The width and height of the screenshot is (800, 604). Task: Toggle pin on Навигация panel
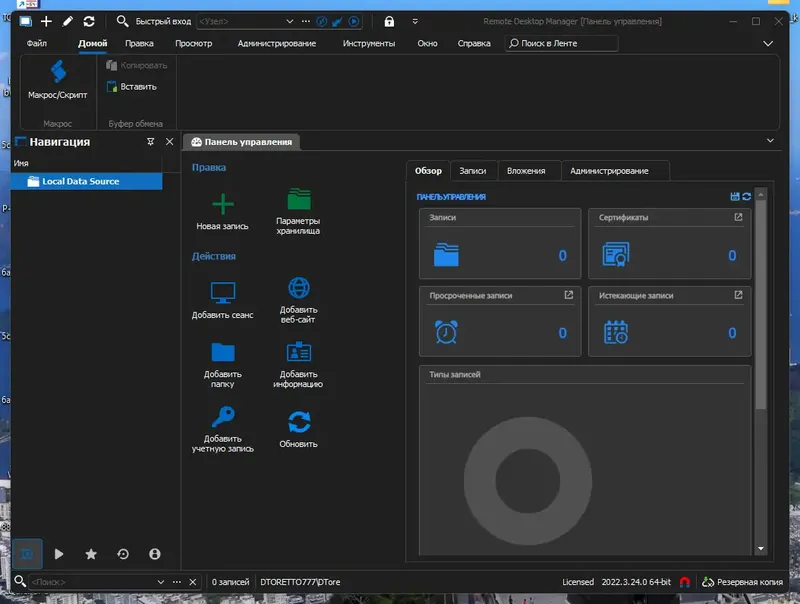(151, 142)
